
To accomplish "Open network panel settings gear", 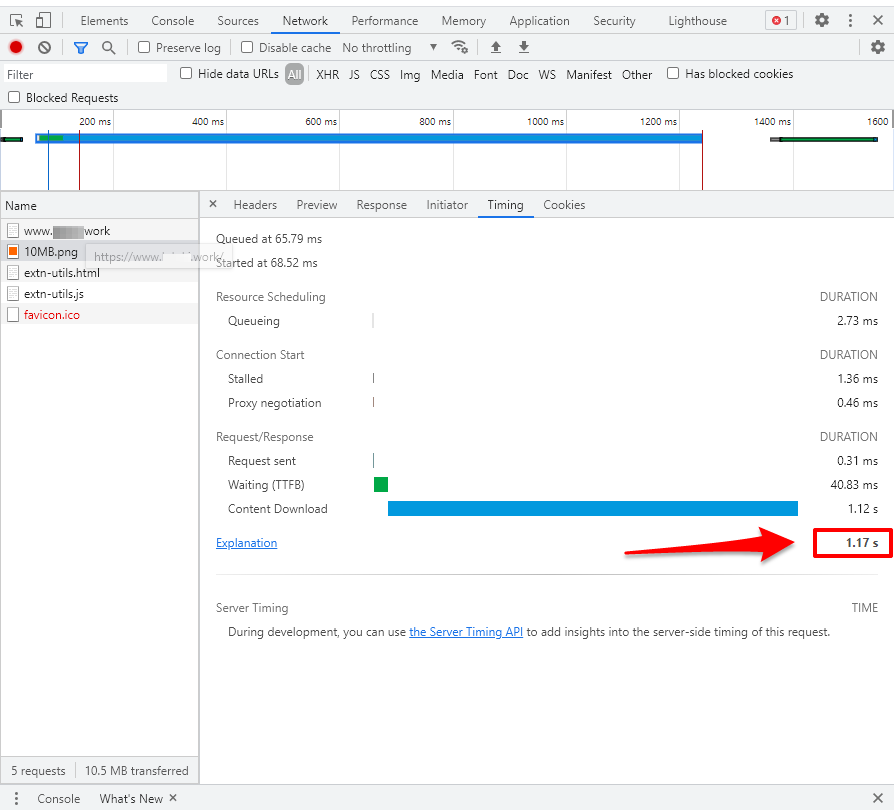I will click(x=878, y=47).
